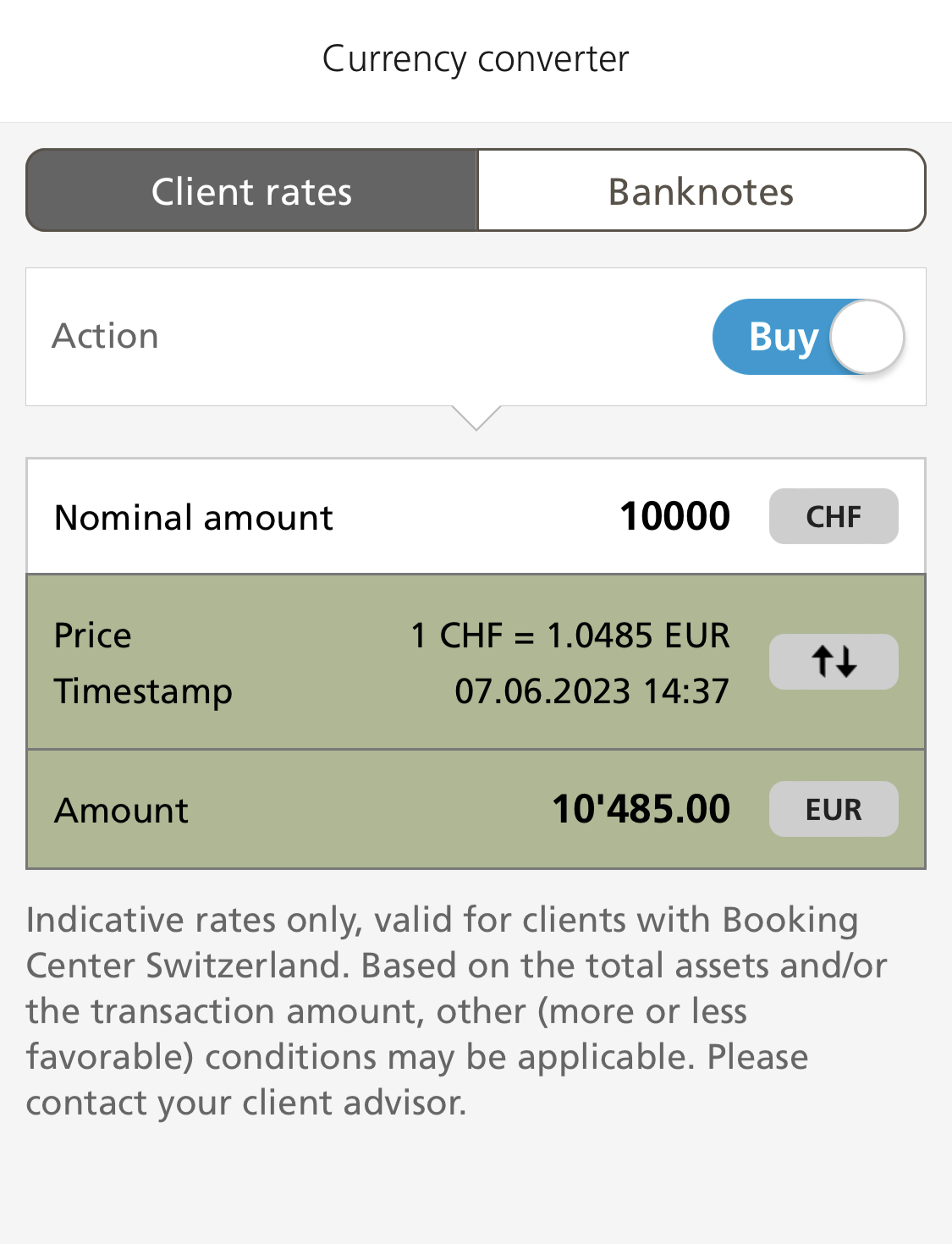Switch to the Client rates tab

tap(252, 190)
